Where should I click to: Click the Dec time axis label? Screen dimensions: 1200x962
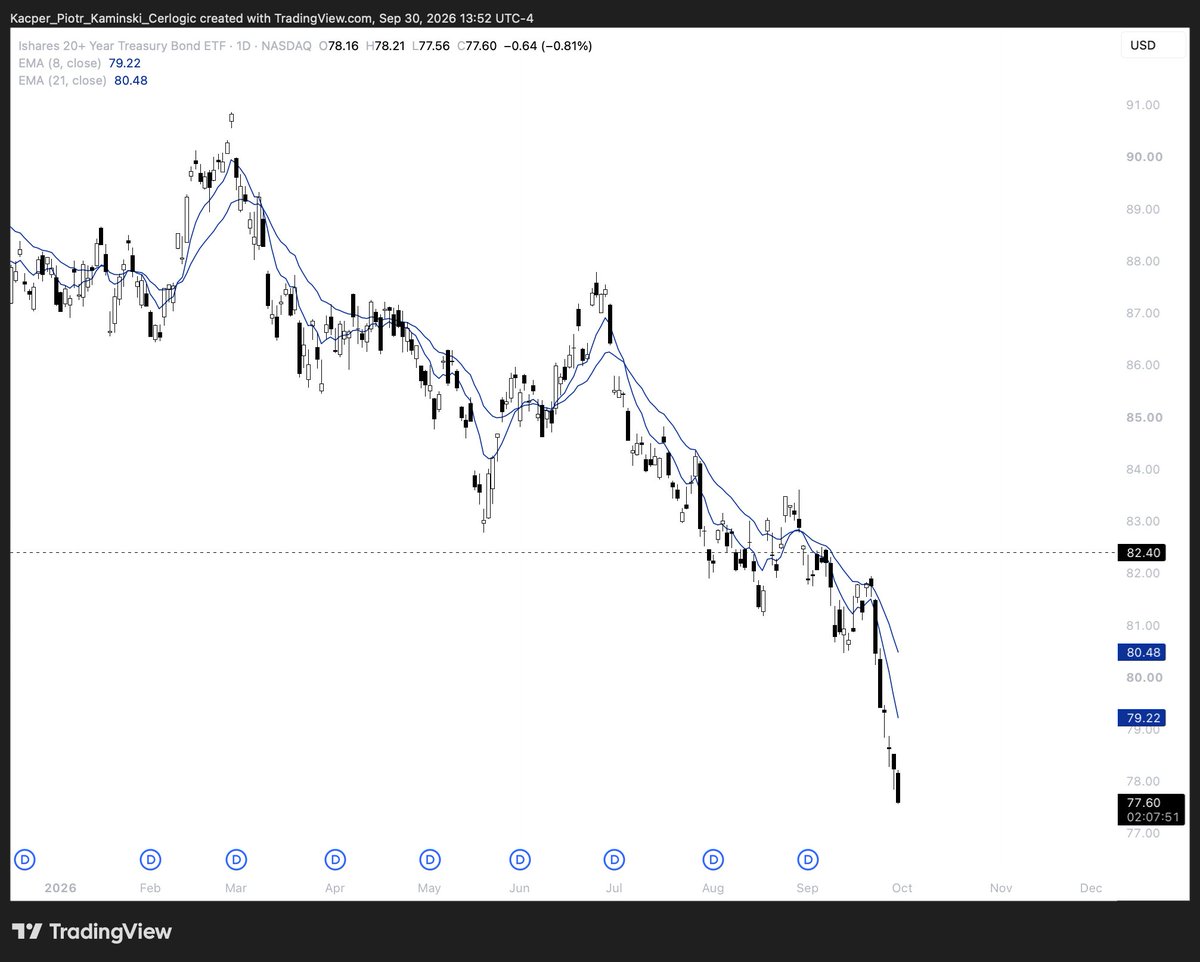(1091, 888)
